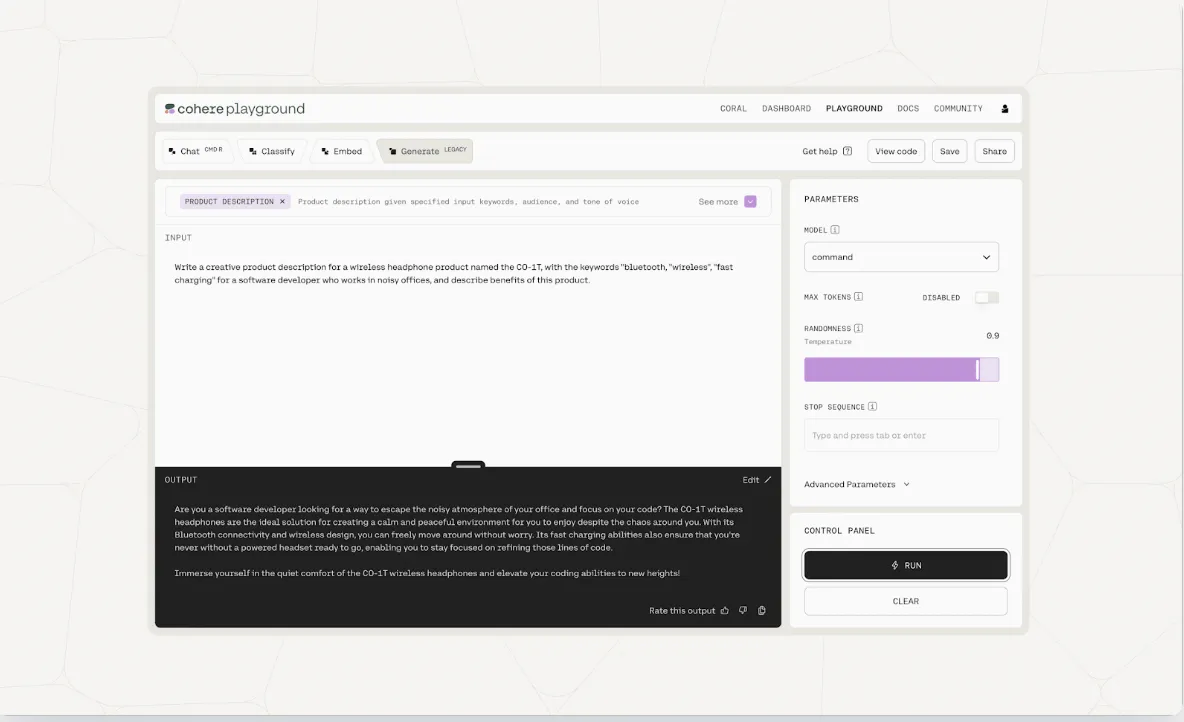Click the Stop Sequence info icon
This screenshot has width=1184, height=722.
873,406
